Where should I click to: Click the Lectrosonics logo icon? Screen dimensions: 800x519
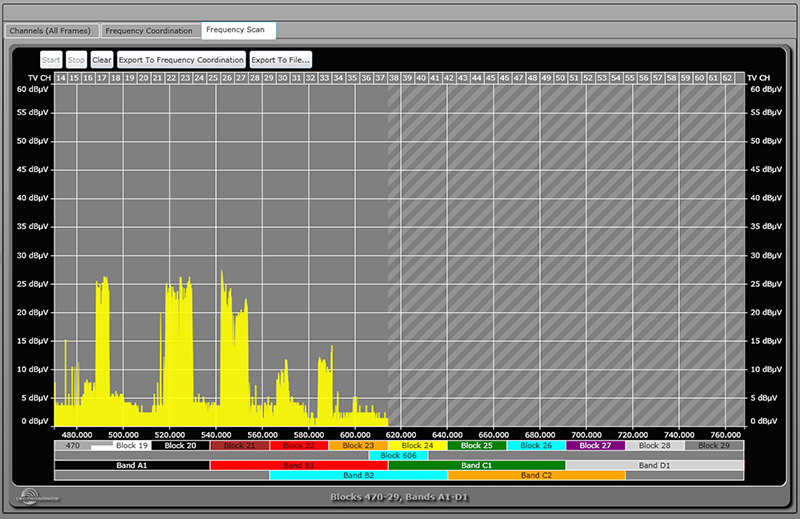[x=38, y=495]
